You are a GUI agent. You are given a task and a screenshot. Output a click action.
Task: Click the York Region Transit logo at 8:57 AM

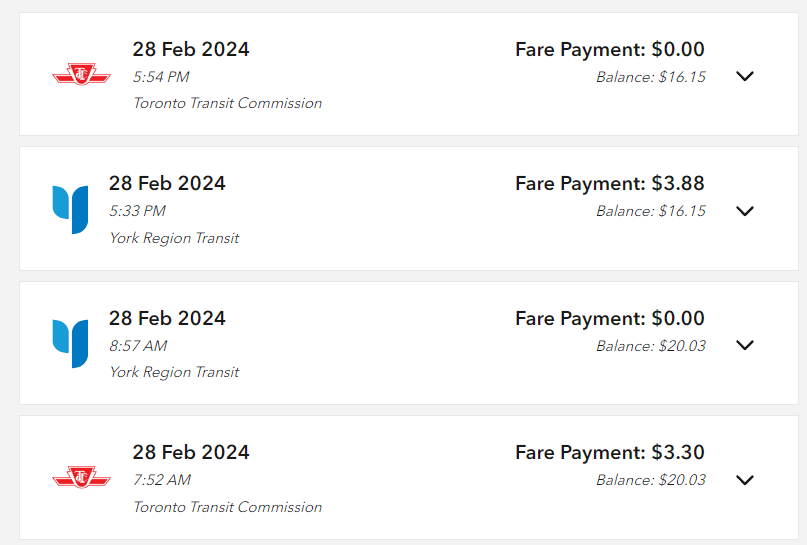(x=70, y=343)
